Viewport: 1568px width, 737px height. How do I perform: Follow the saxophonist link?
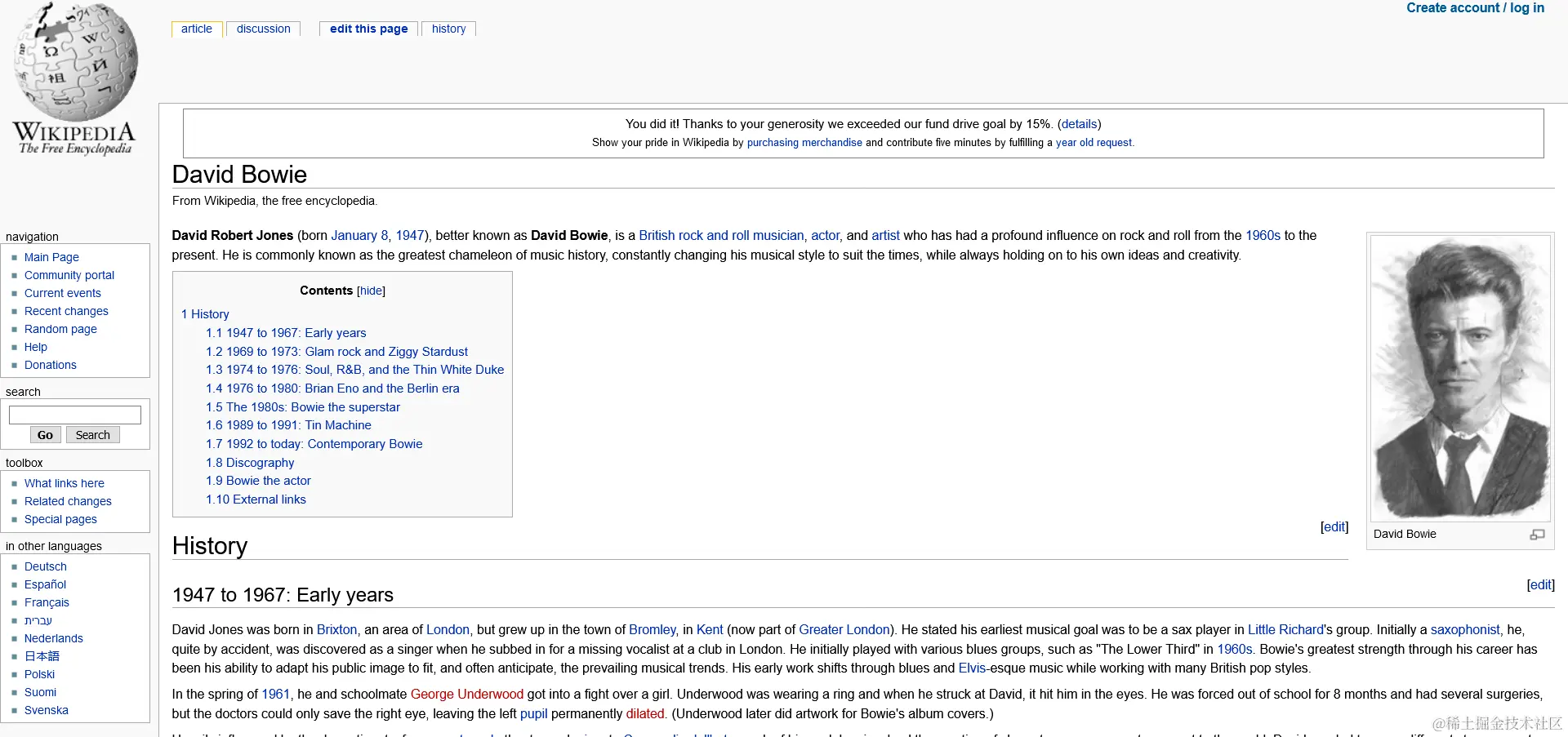coord(1465,630)
